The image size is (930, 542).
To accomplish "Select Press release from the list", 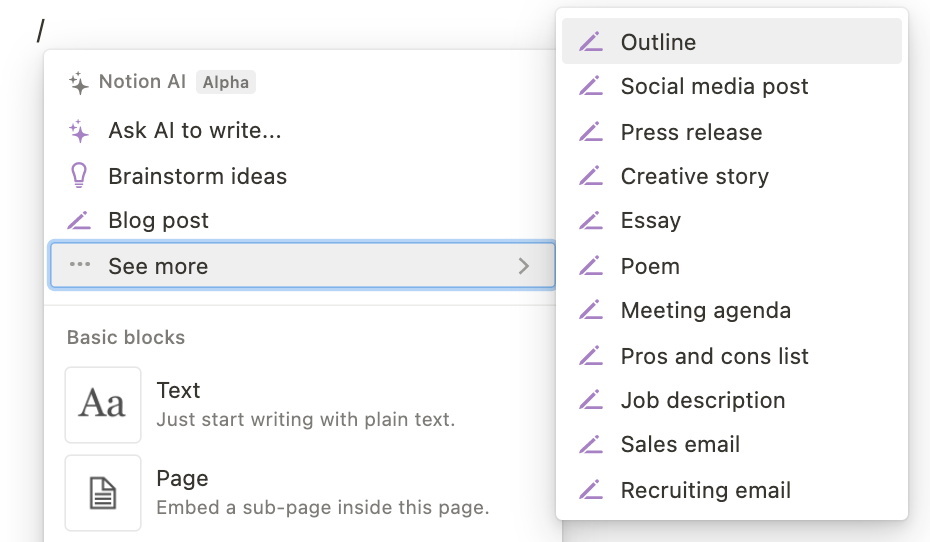I will (x=731, y=132).
